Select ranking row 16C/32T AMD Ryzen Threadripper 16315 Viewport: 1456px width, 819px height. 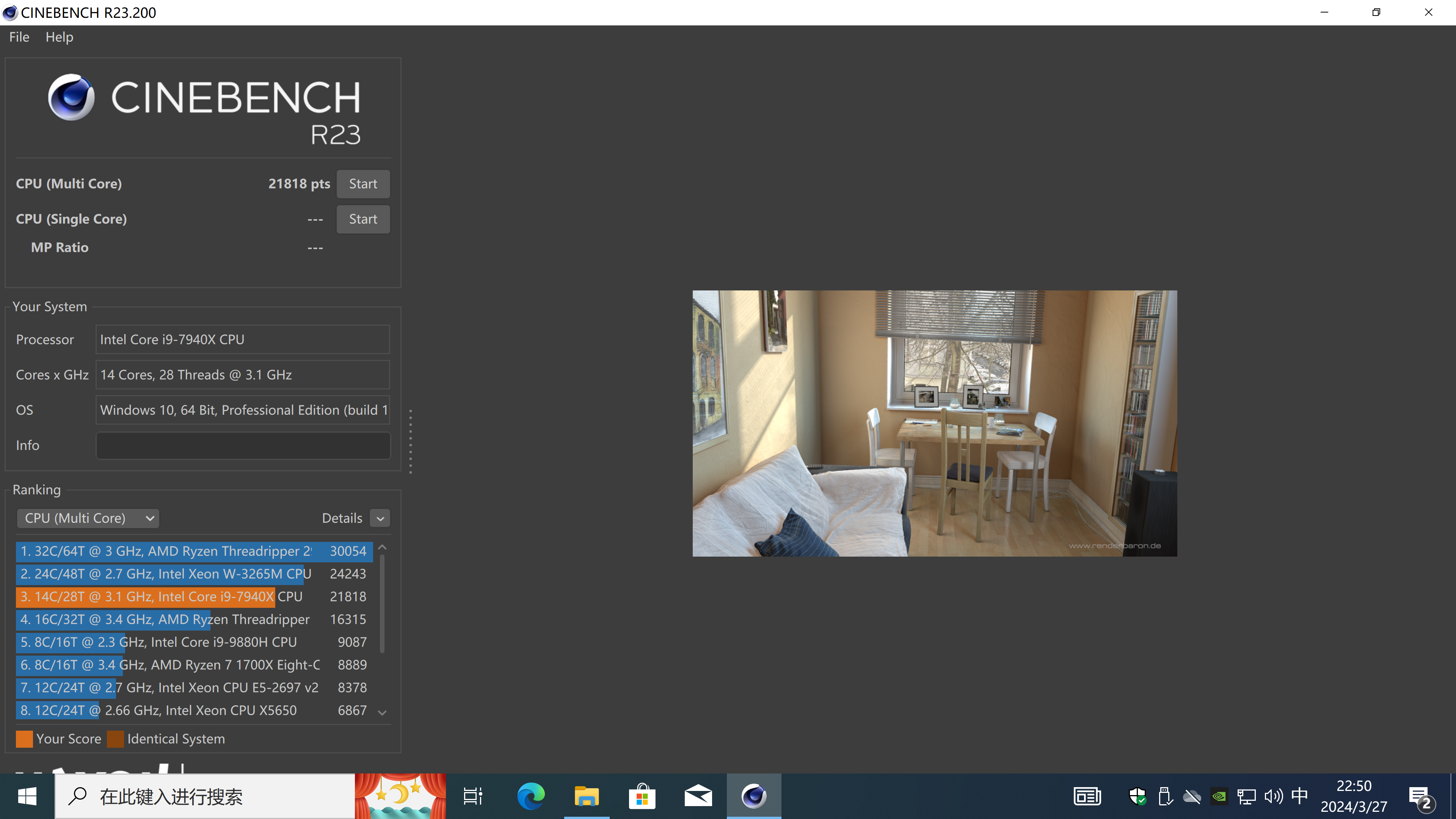[x=195, y=620]
